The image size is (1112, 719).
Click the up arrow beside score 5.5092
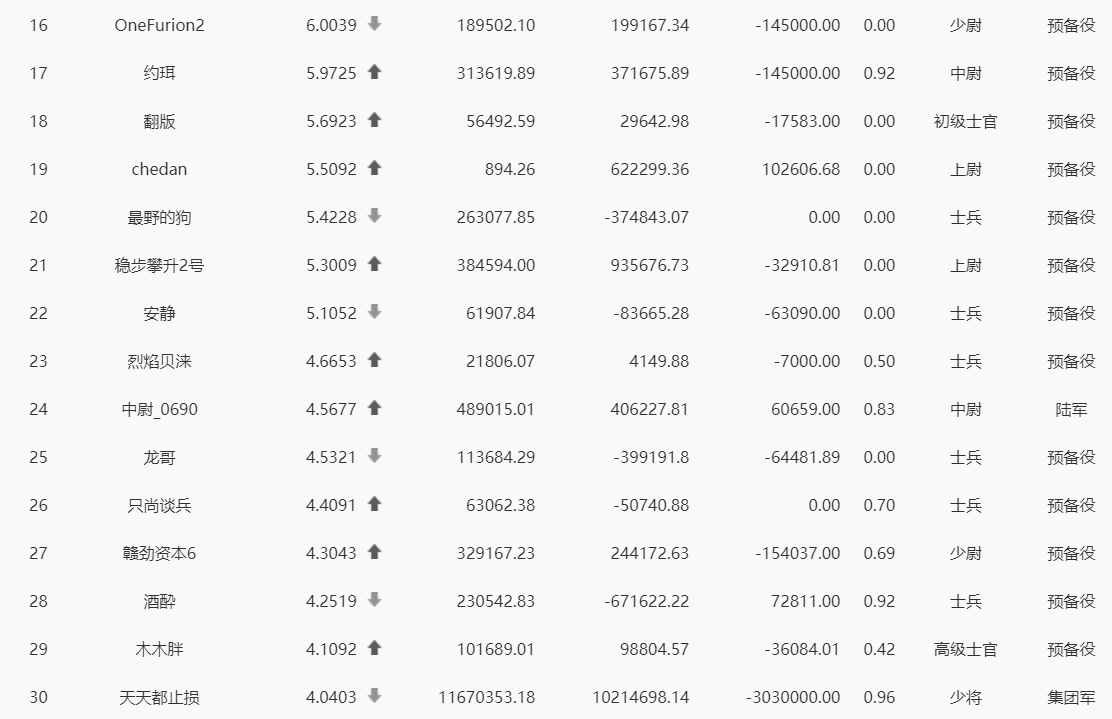[x=374, y=168]
